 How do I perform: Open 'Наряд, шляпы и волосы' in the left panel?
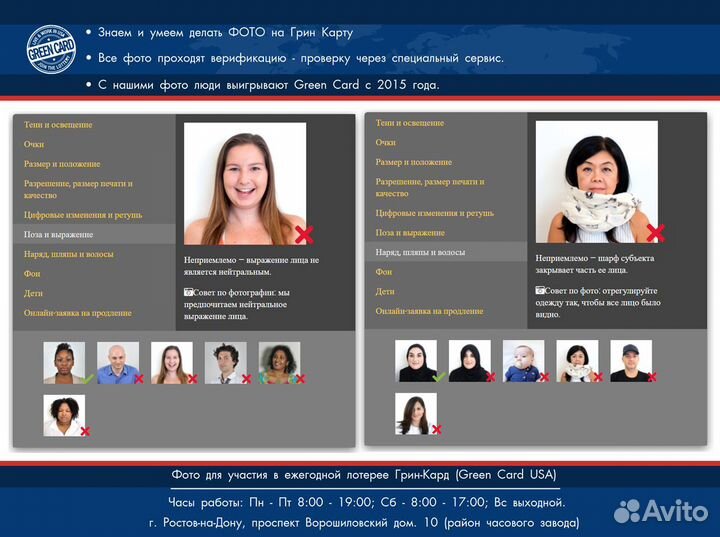(x=69, y=254)
